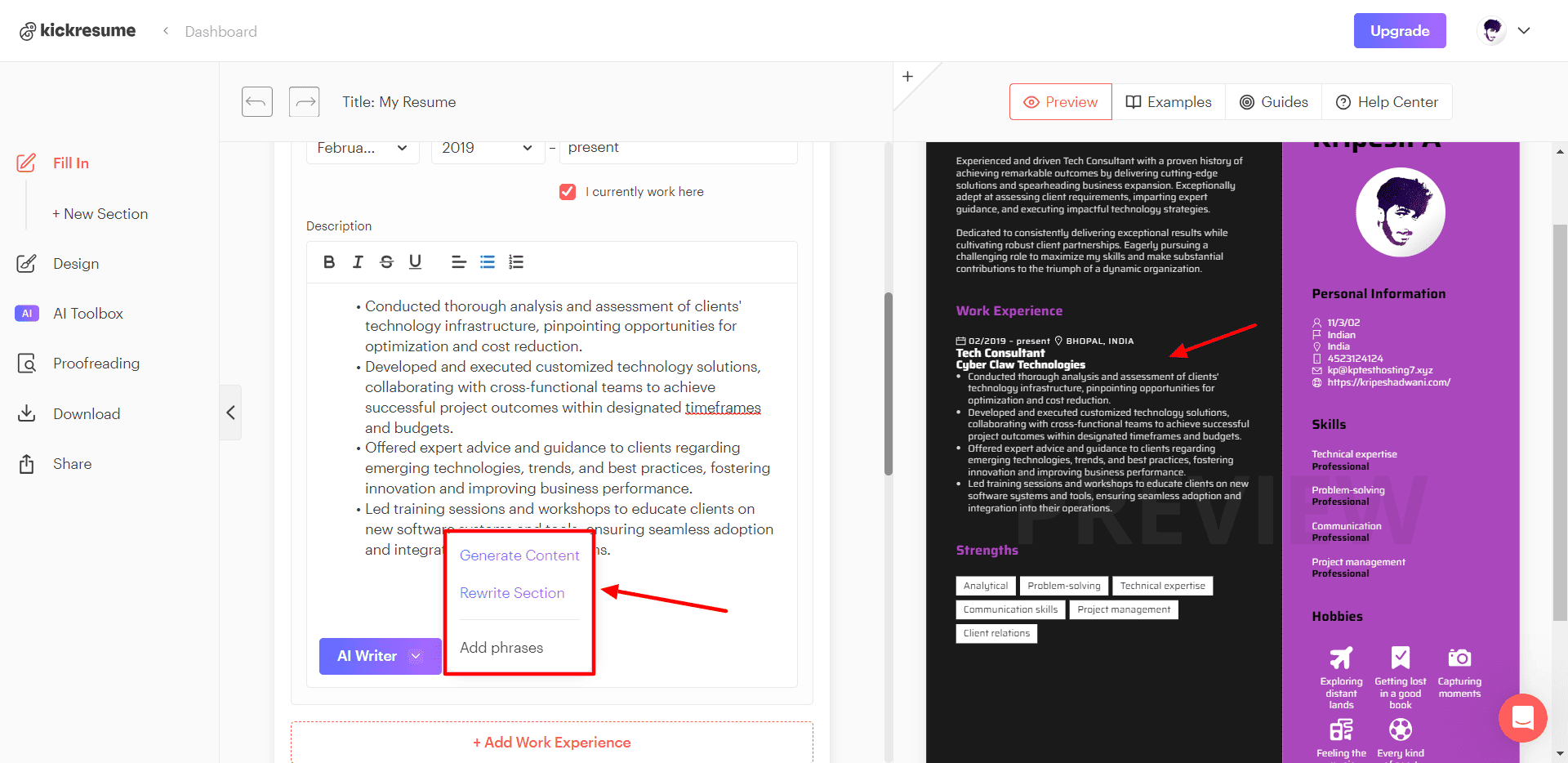The image size is (1568, 763).
Task: Open the Preview tab
Action: 1061,102
